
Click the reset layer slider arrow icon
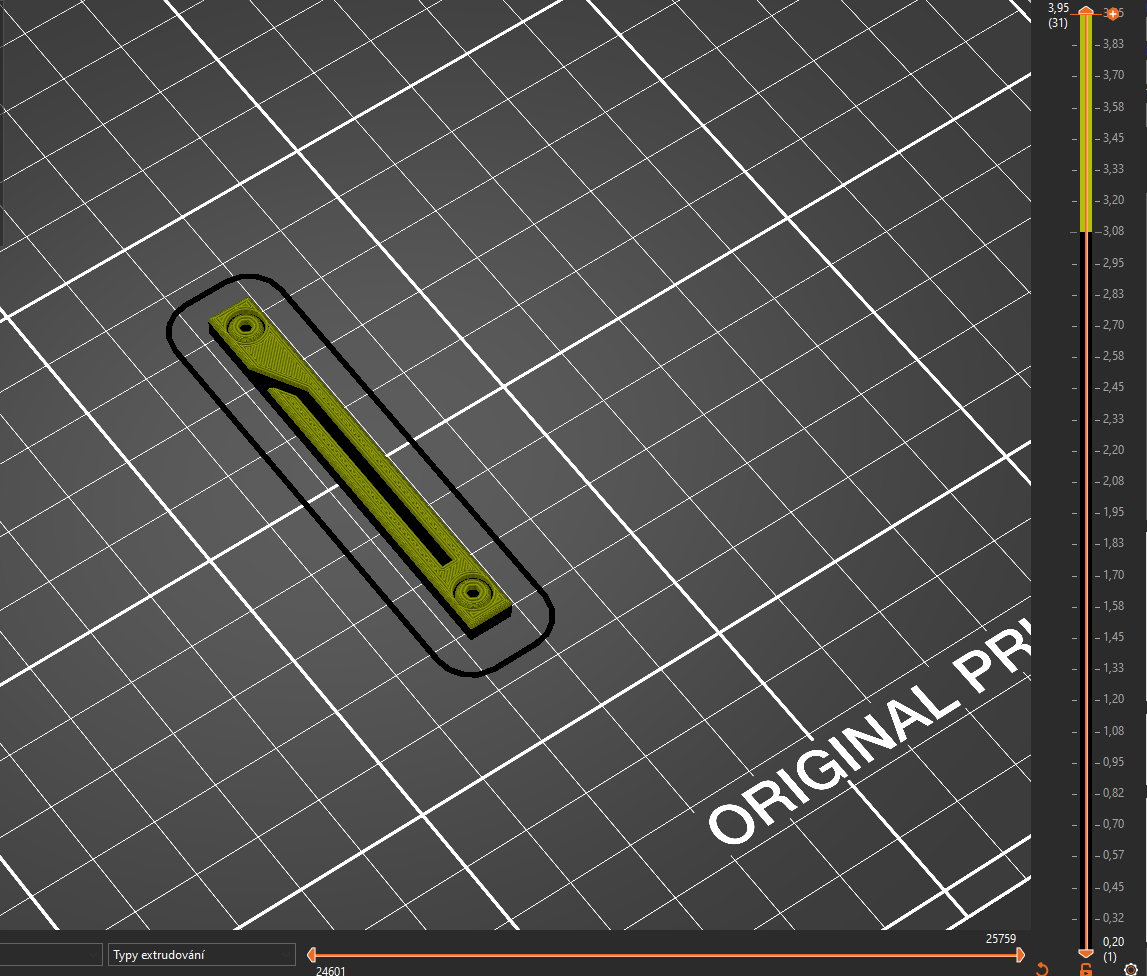[1042, 969]
